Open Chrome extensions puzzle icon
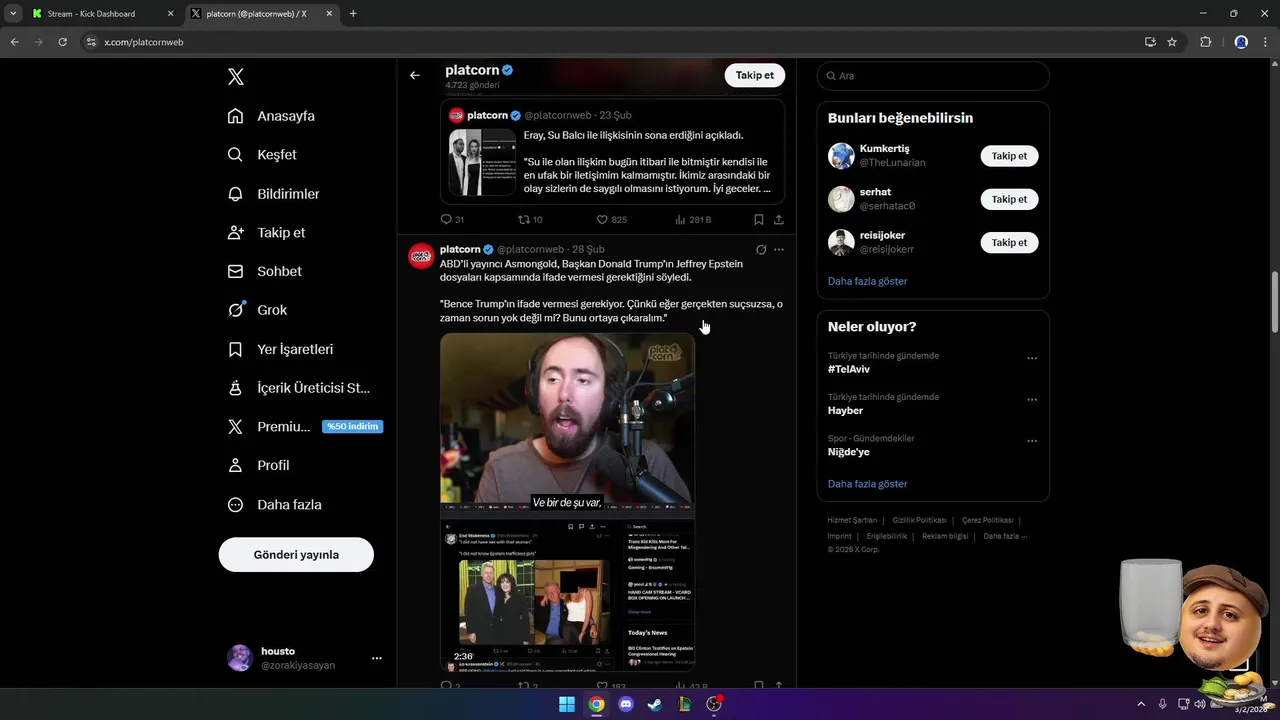The image size is (1280, 720). pyautogui.click(x=1205, y=42)
